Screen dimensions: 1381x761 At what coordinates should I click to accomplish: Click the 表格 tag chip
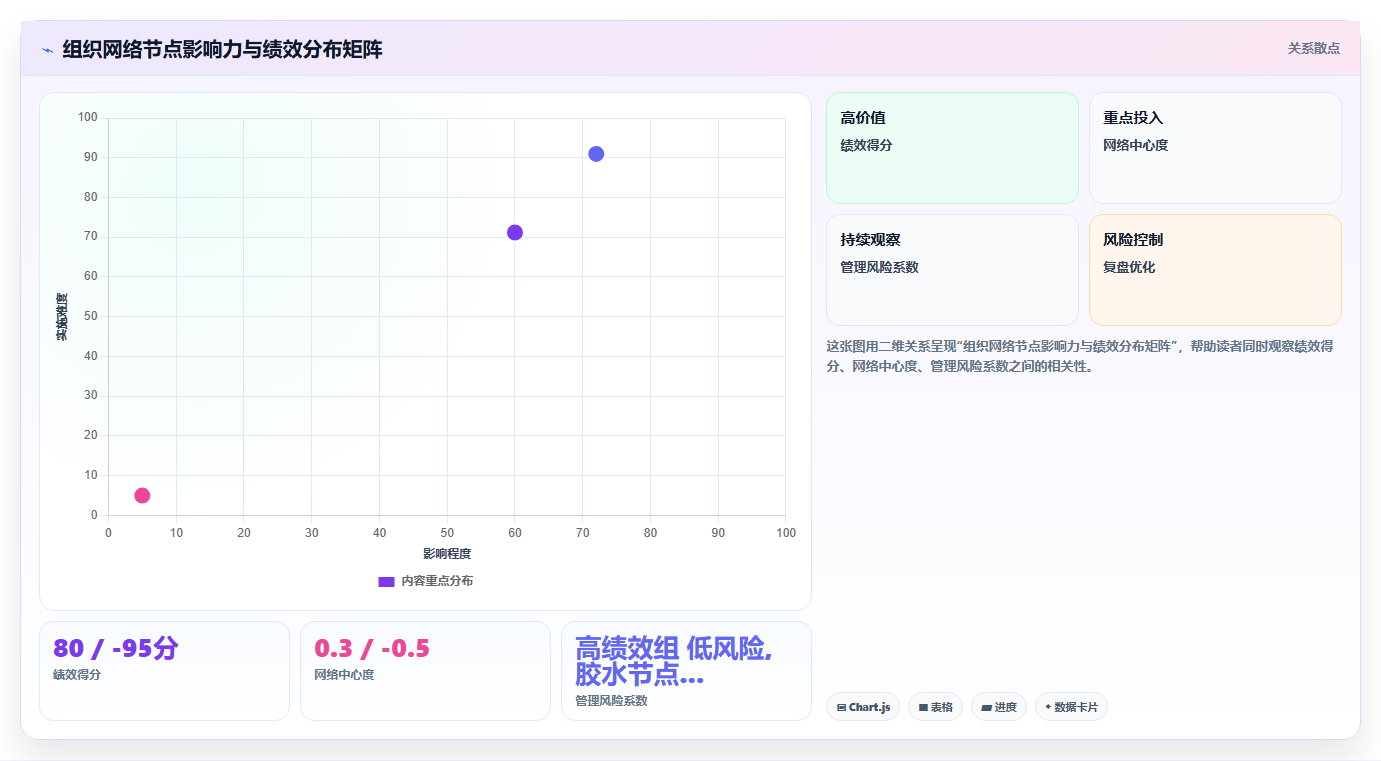pyautogui.click(x=936, y=707)
